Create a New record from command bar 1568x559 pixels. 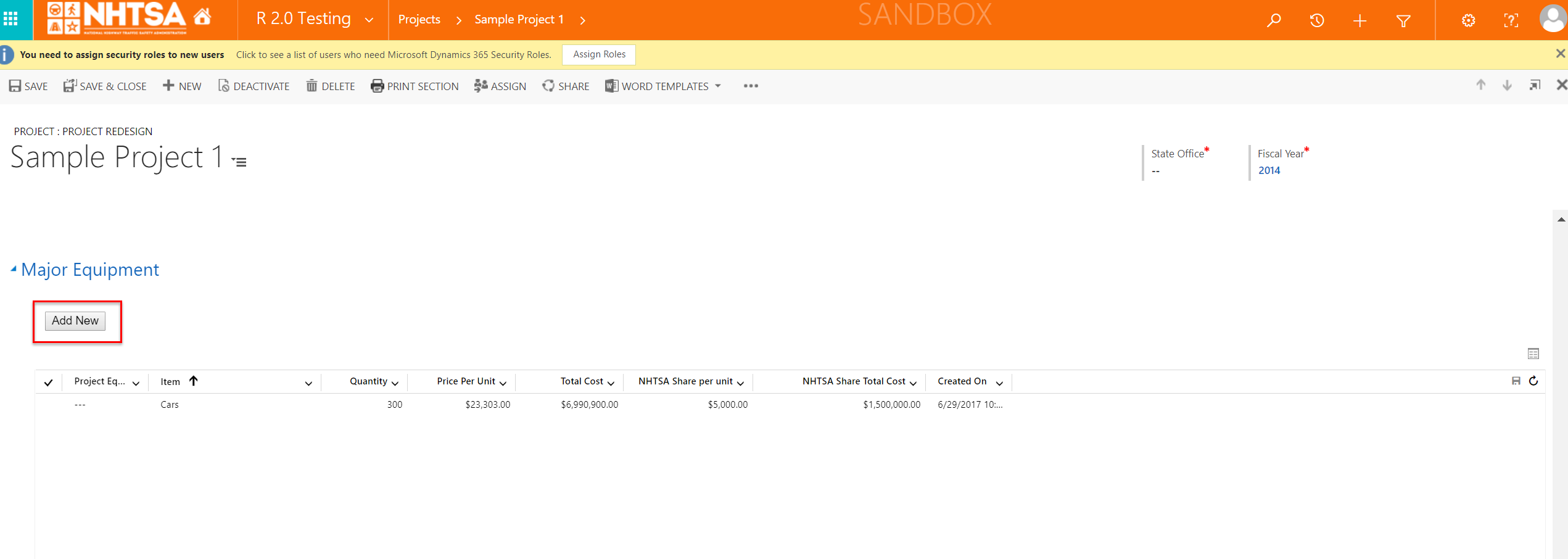(182, 86)
